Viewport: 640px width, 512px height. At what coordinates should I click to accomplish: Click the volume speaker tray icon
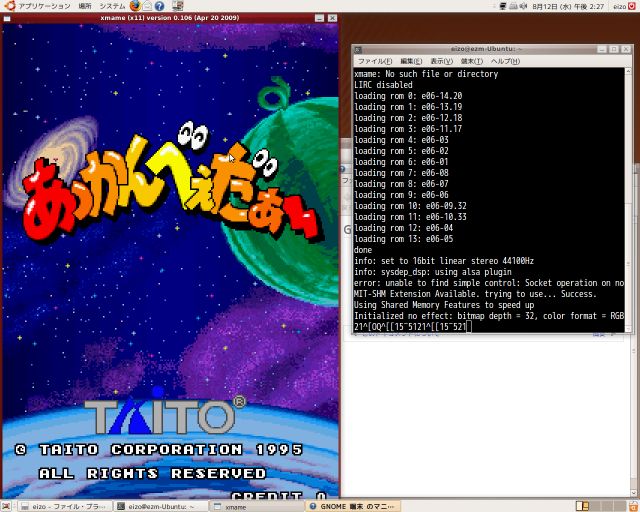523,6
